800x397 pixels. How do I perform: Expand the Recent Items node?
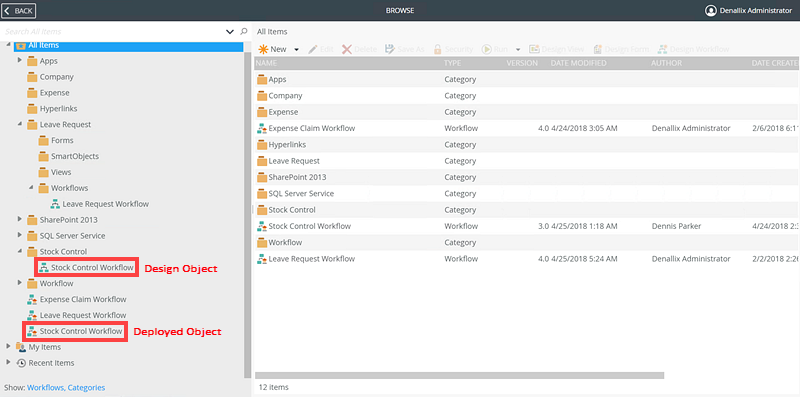[8, 362]
